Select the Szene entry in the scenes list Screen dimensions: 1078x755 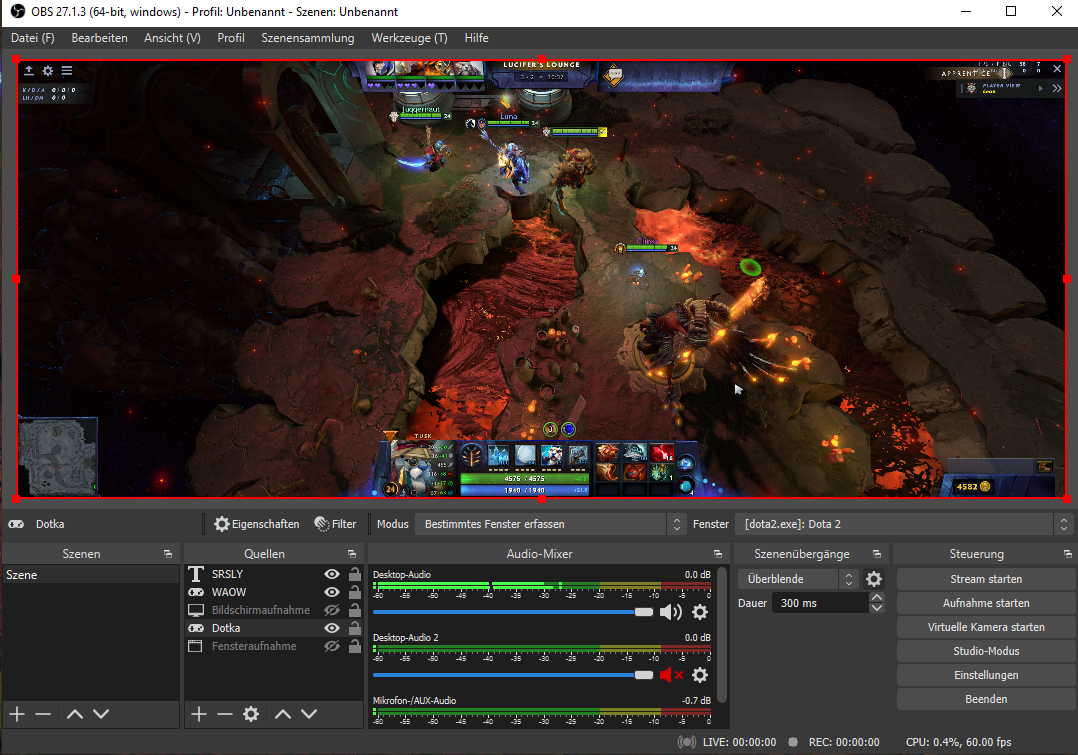click(91, 575)
